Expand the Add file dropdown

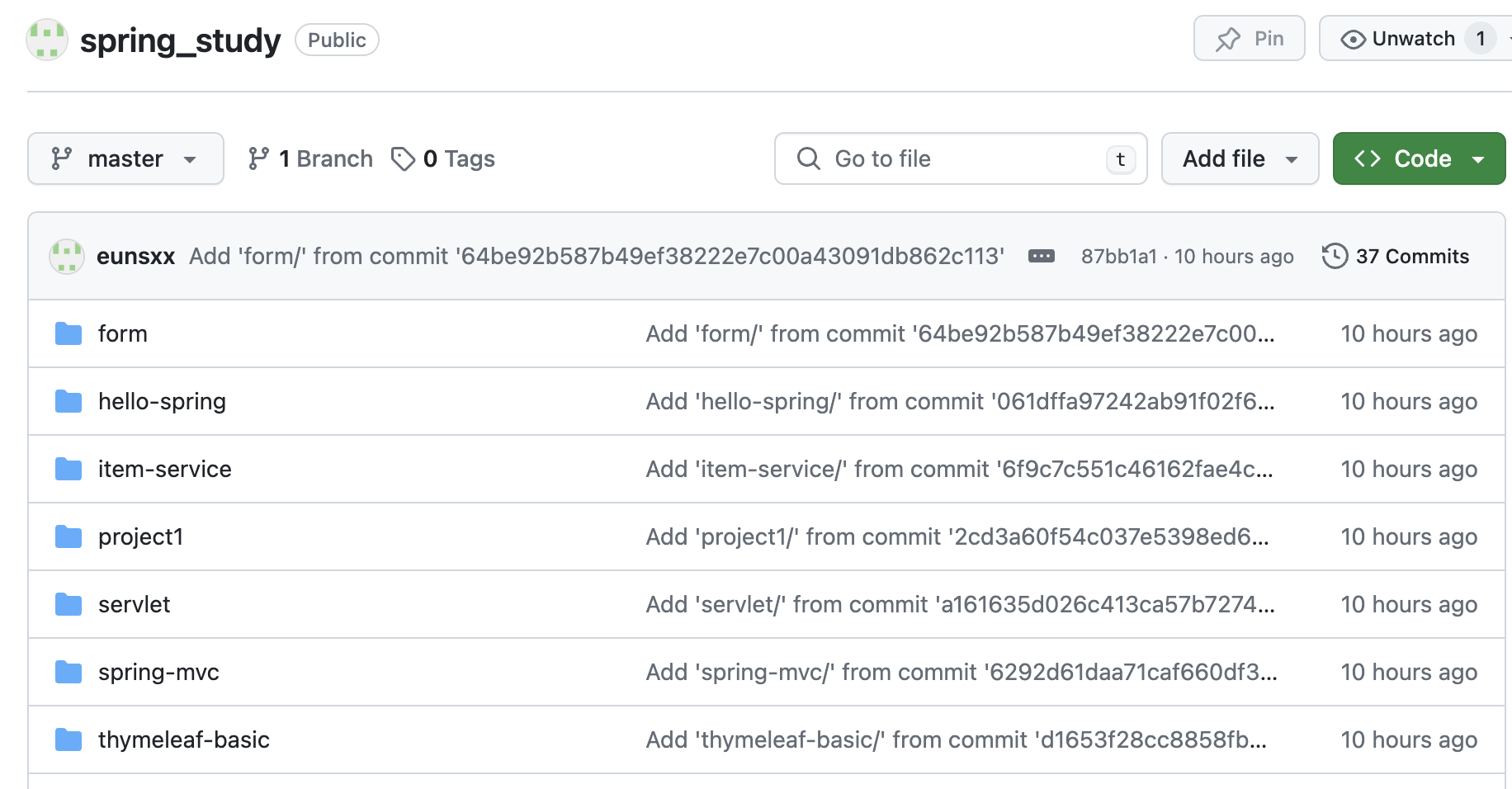[1240, 158]
